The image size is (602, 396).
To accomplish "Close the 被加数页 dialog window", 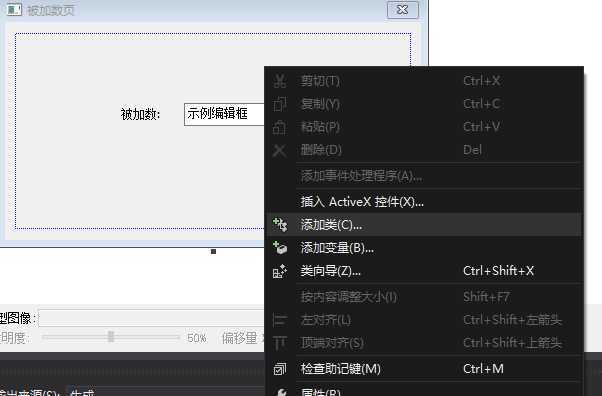I will 402,10.
